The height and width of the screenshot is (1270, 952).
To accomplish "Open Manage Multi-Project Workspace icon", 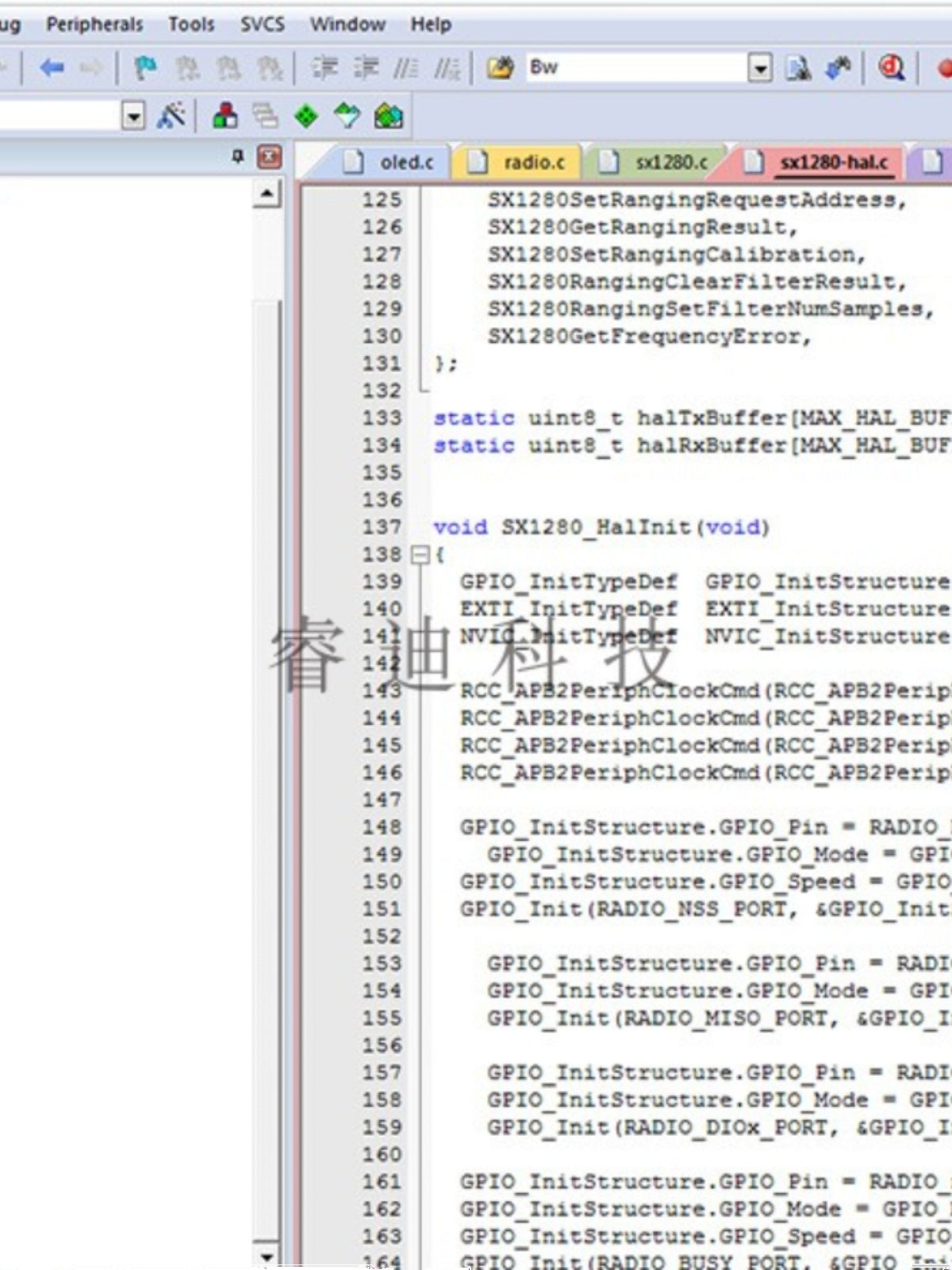I will tap(266, 117).
